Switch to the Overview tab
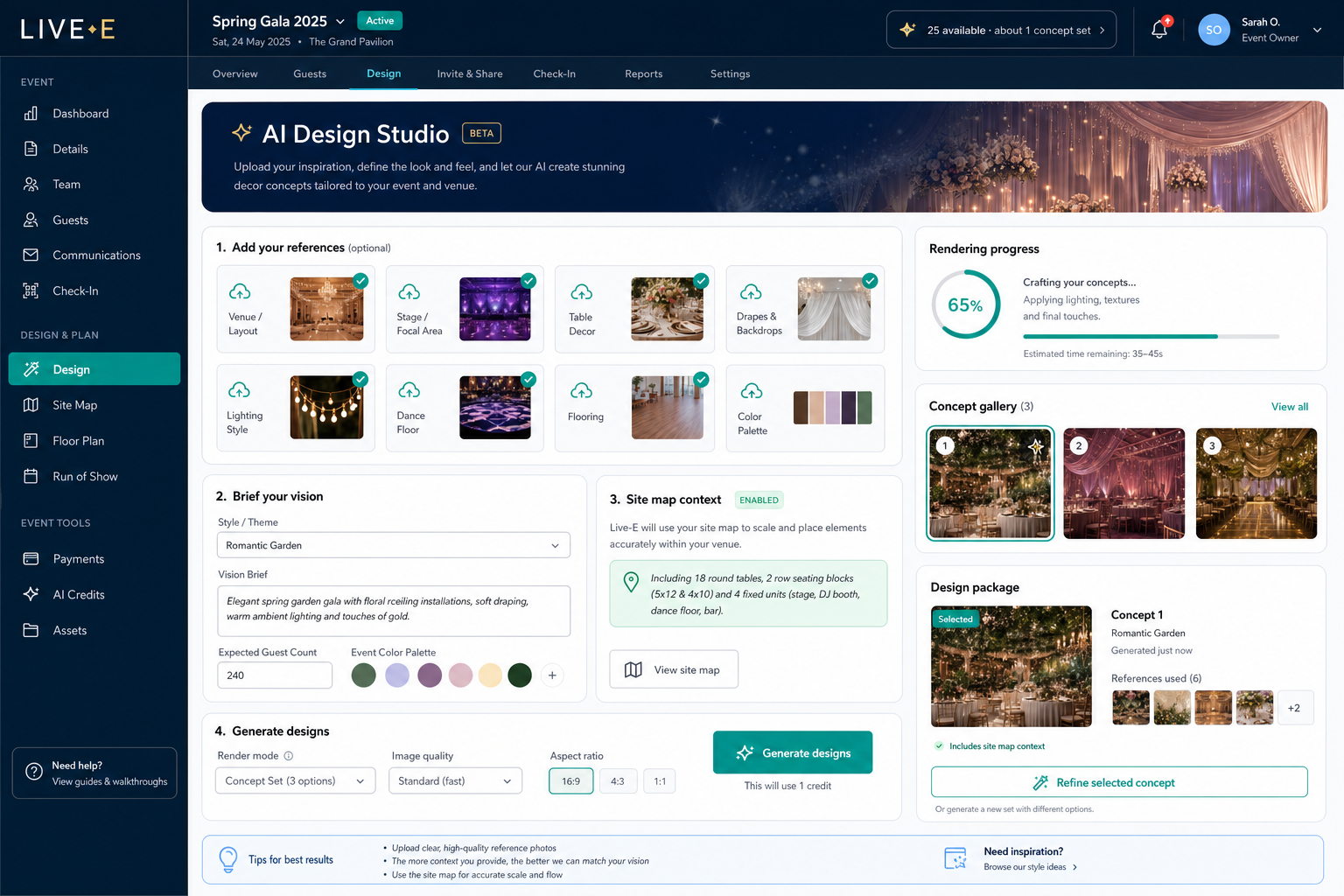The width and height of the screenshot is (1344, 896). 235,73
